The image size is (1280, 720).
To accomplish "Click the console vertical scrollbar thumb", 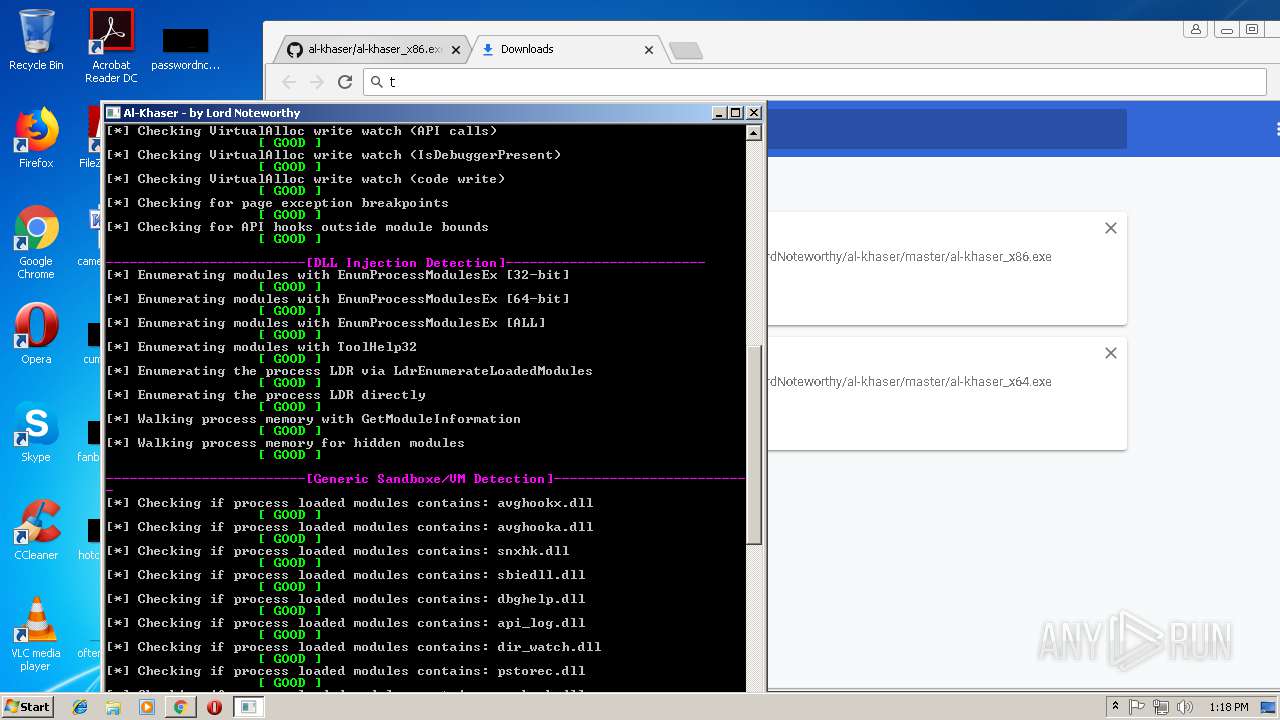I will (x=754, y=446).
